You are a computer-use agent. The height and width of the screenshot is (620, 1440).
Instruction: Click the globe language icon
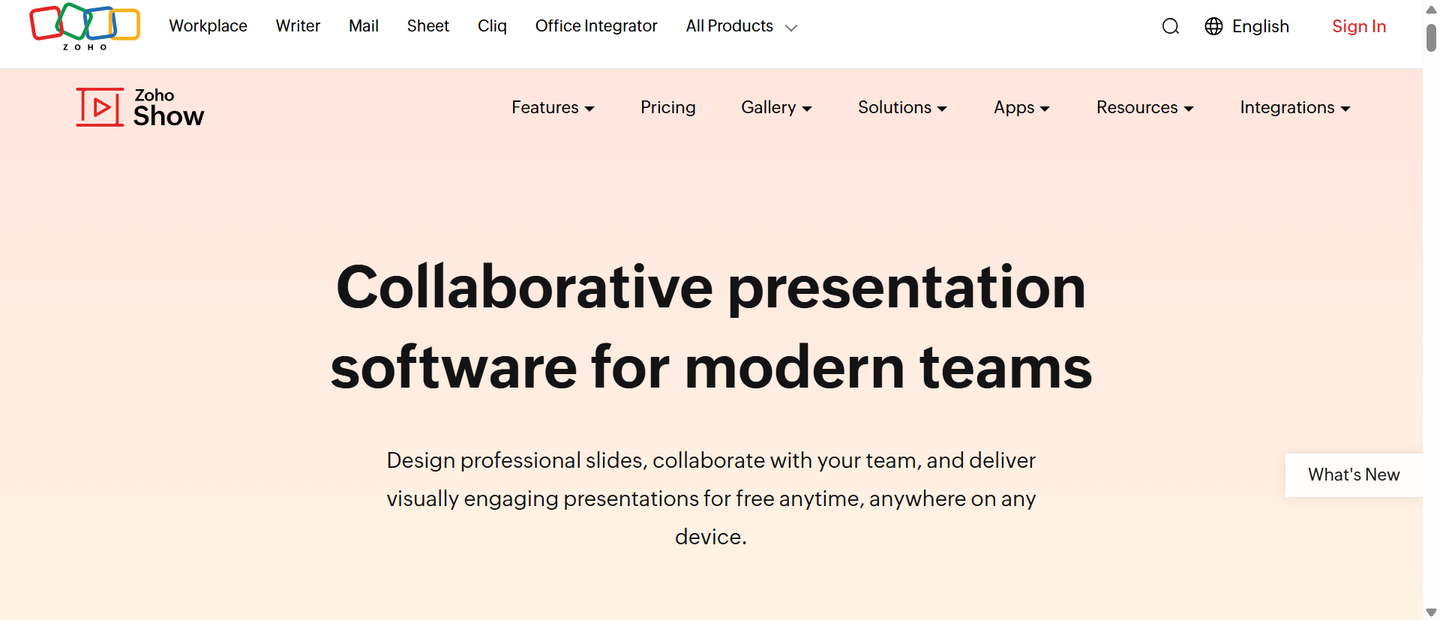click(x=1214, y=26)
